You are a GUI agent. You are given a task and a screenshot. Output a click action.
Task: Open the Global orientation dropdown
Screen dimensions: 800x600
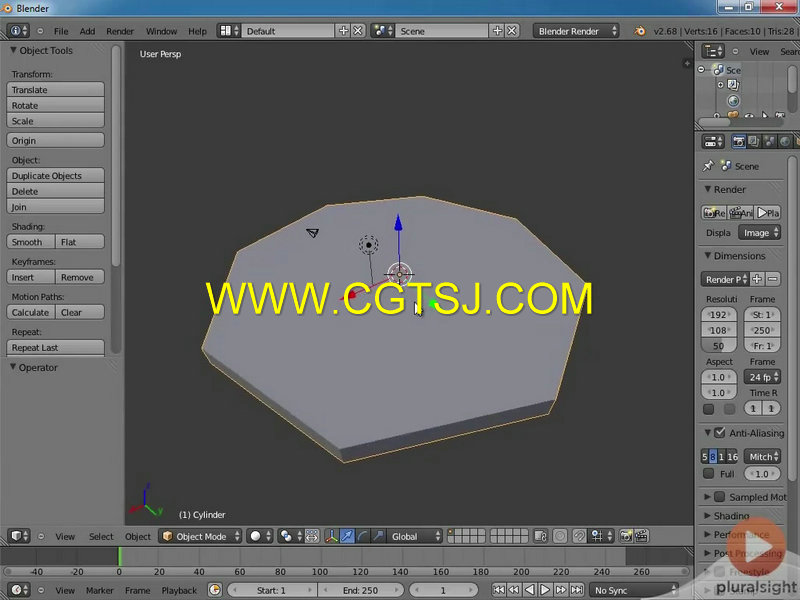pos(414,536)
